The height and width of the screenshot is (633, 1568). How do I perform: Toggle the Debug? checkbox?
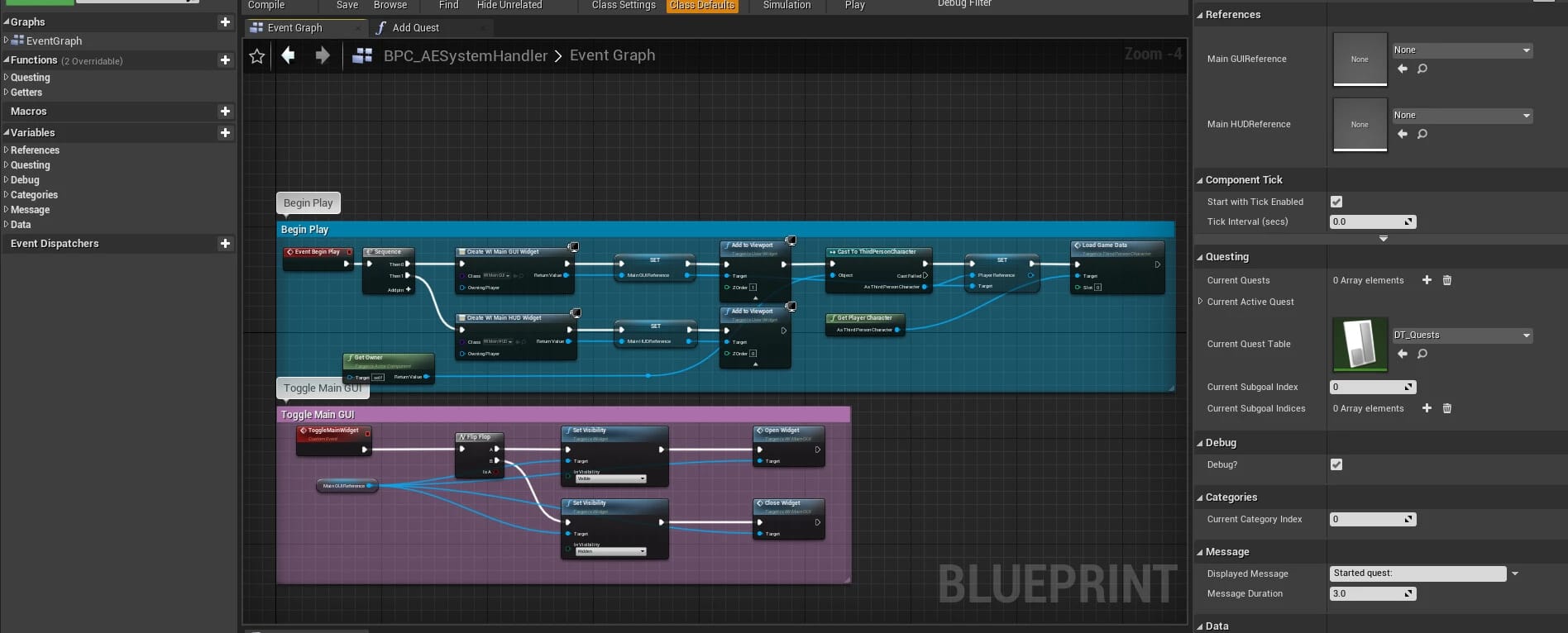pyautogui.click(x=1336, y=464)
